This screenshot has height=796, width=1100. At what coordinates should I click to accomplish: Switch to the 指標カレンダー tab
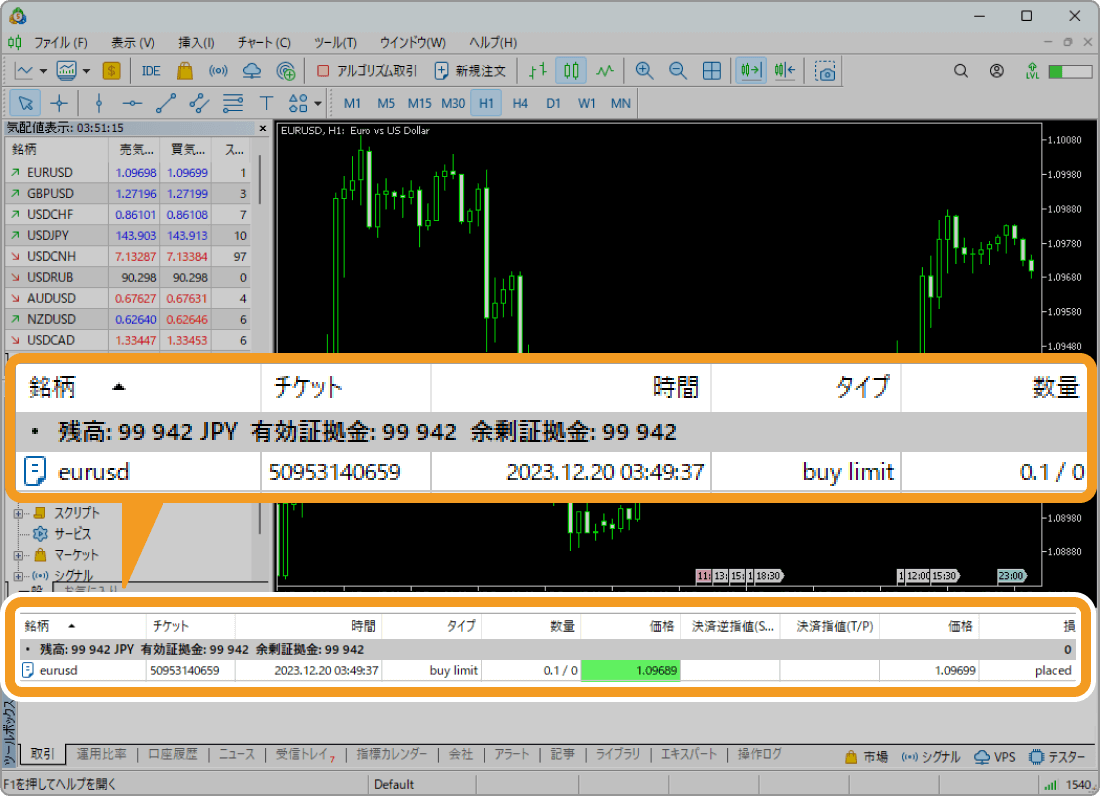click(x=391, y=754)
